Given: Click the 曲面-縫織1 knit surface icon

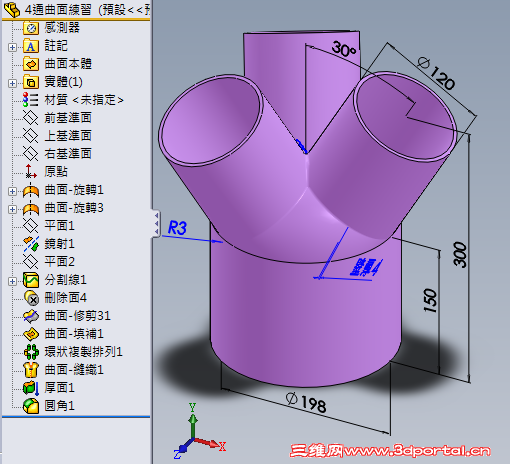Looking at the screenshot, I should [x=31, y=370].
